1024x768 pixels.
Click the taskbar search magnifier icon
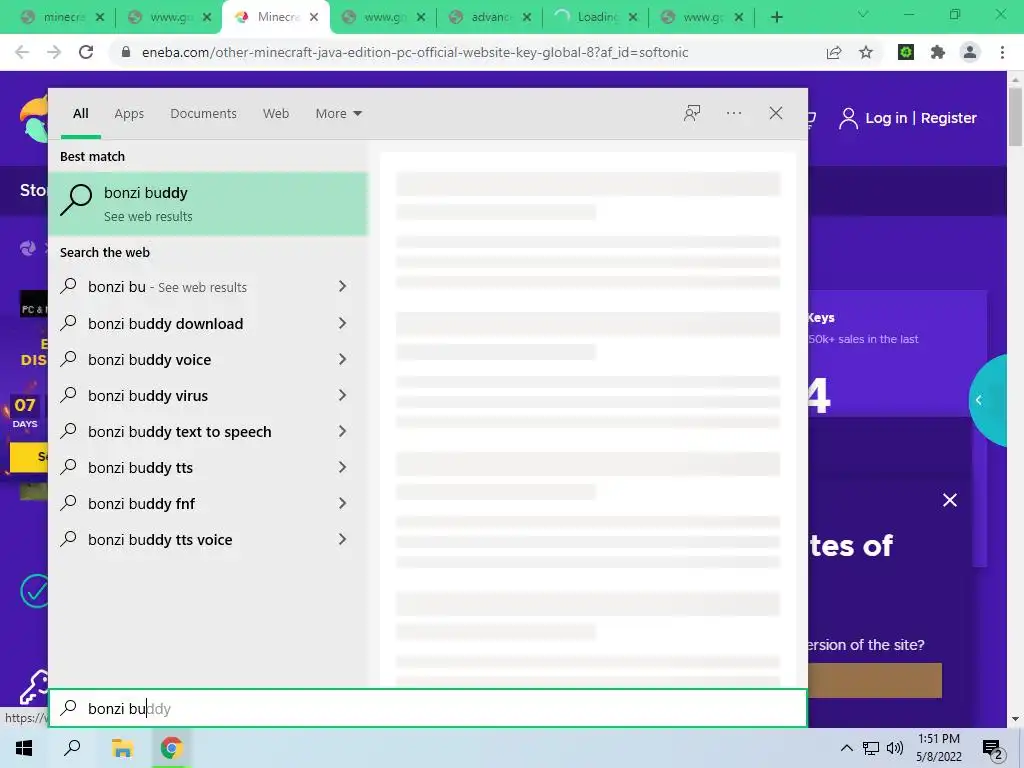point(72,748)
